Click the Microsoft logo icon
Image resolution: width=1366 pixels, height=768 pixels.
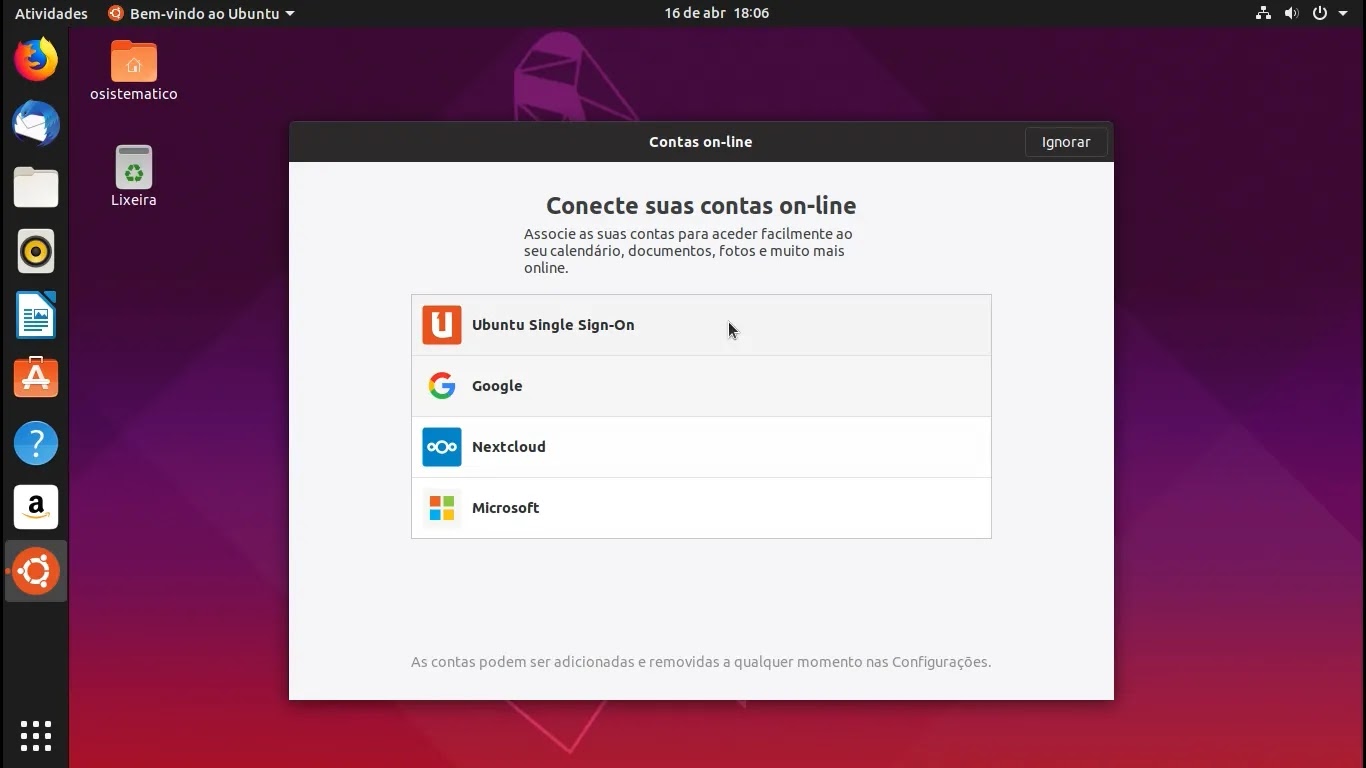click(442, 508)
